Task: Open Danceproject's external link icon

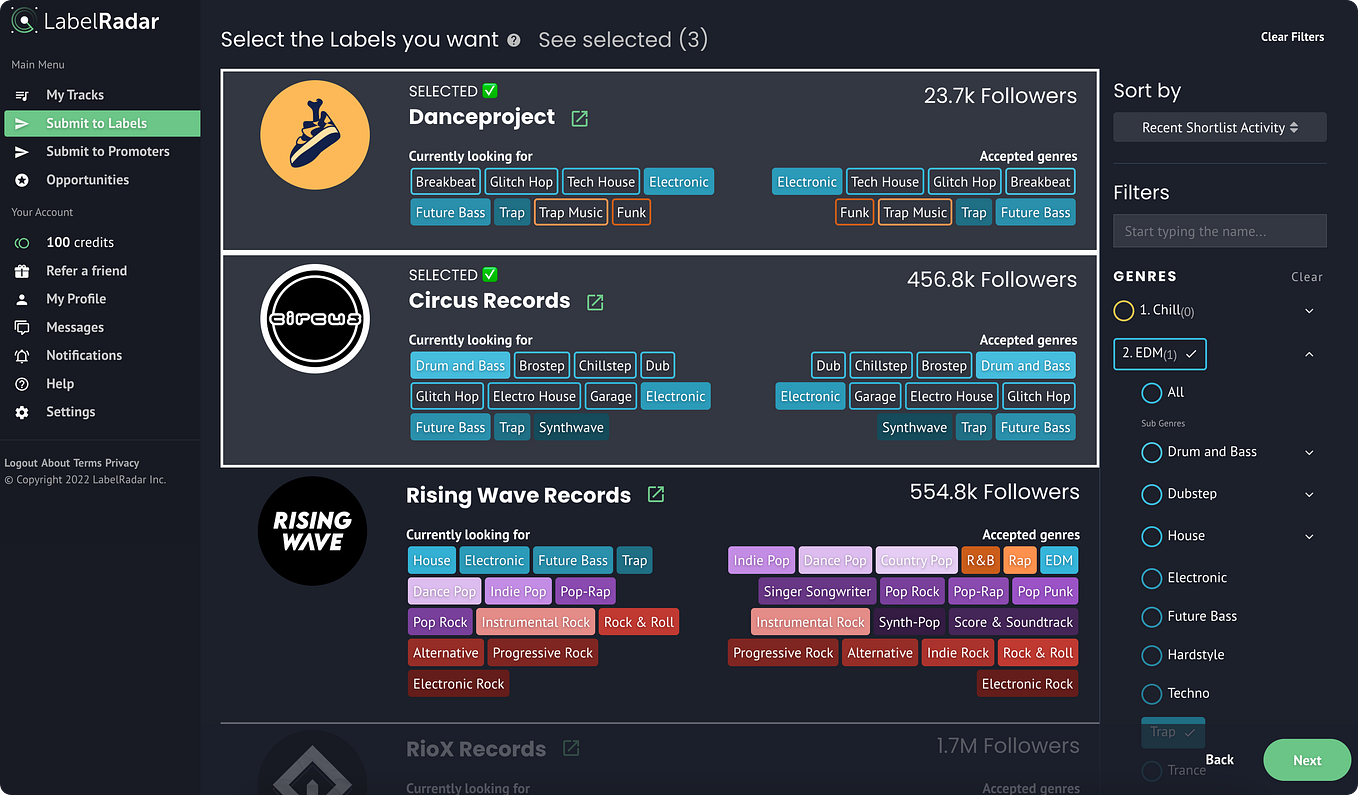Action: point(578,118)
